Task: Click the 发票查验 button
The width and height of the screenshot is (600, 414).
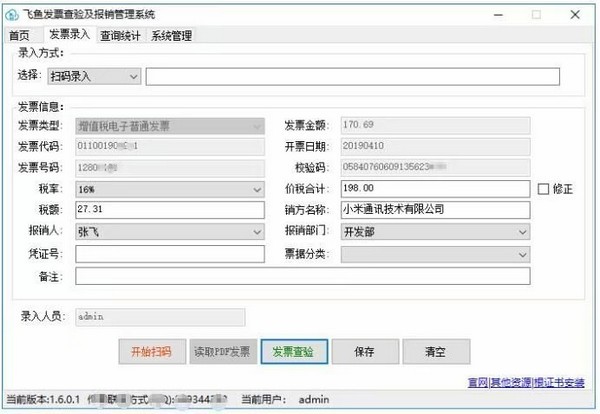Action: pos(294,351)
